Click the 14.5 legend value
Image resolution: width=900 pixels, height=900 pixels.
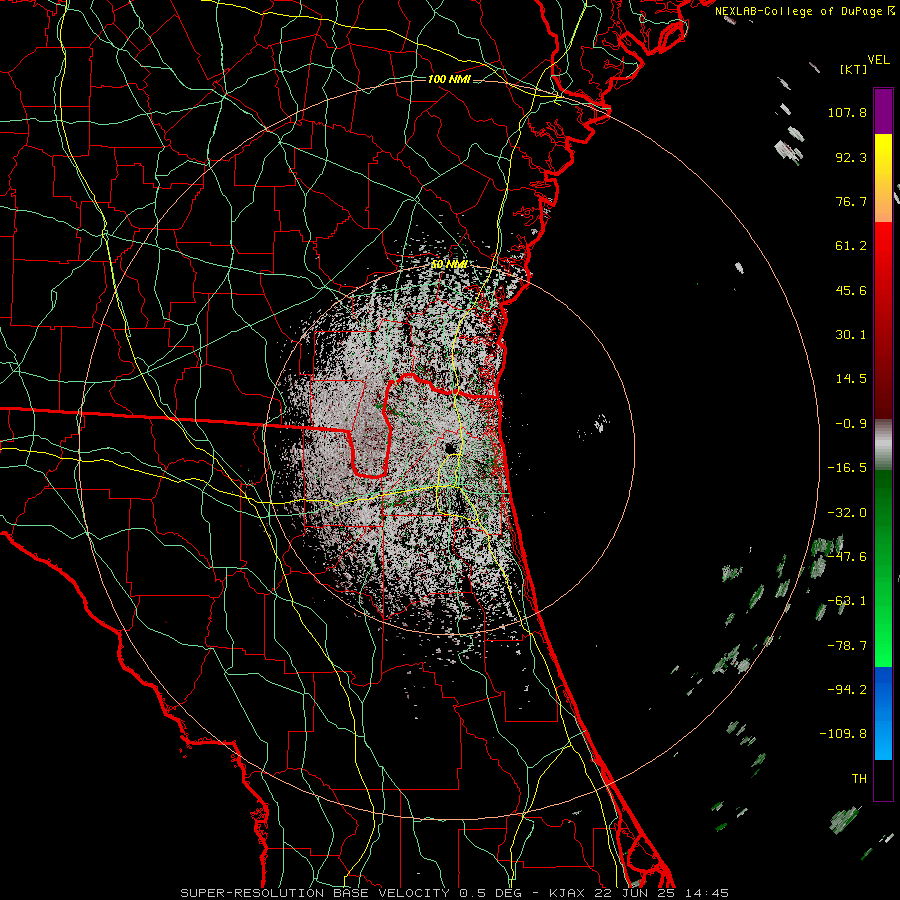[x=851, y=379]
